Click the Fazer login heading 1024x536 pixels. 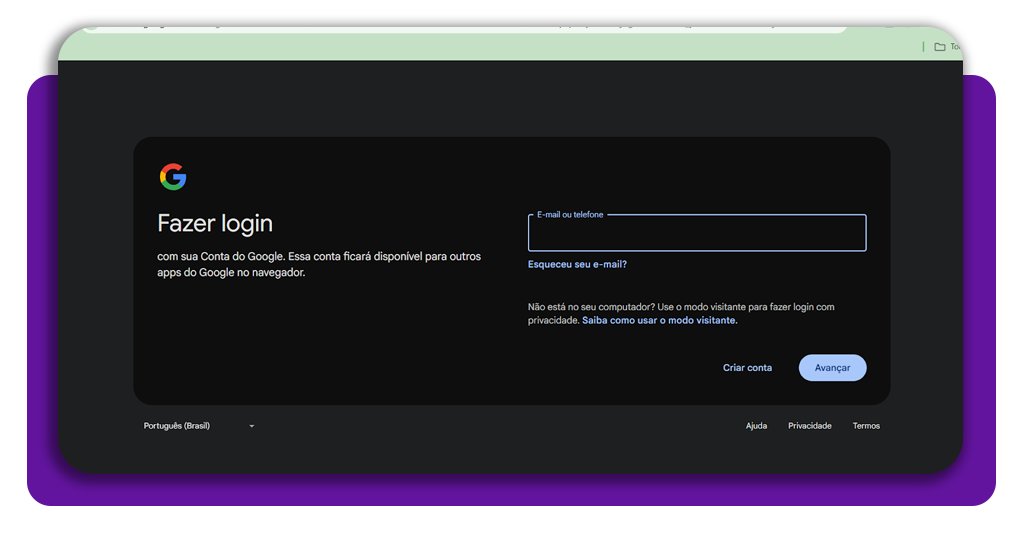pyautogui.click(x=215, y=223)
